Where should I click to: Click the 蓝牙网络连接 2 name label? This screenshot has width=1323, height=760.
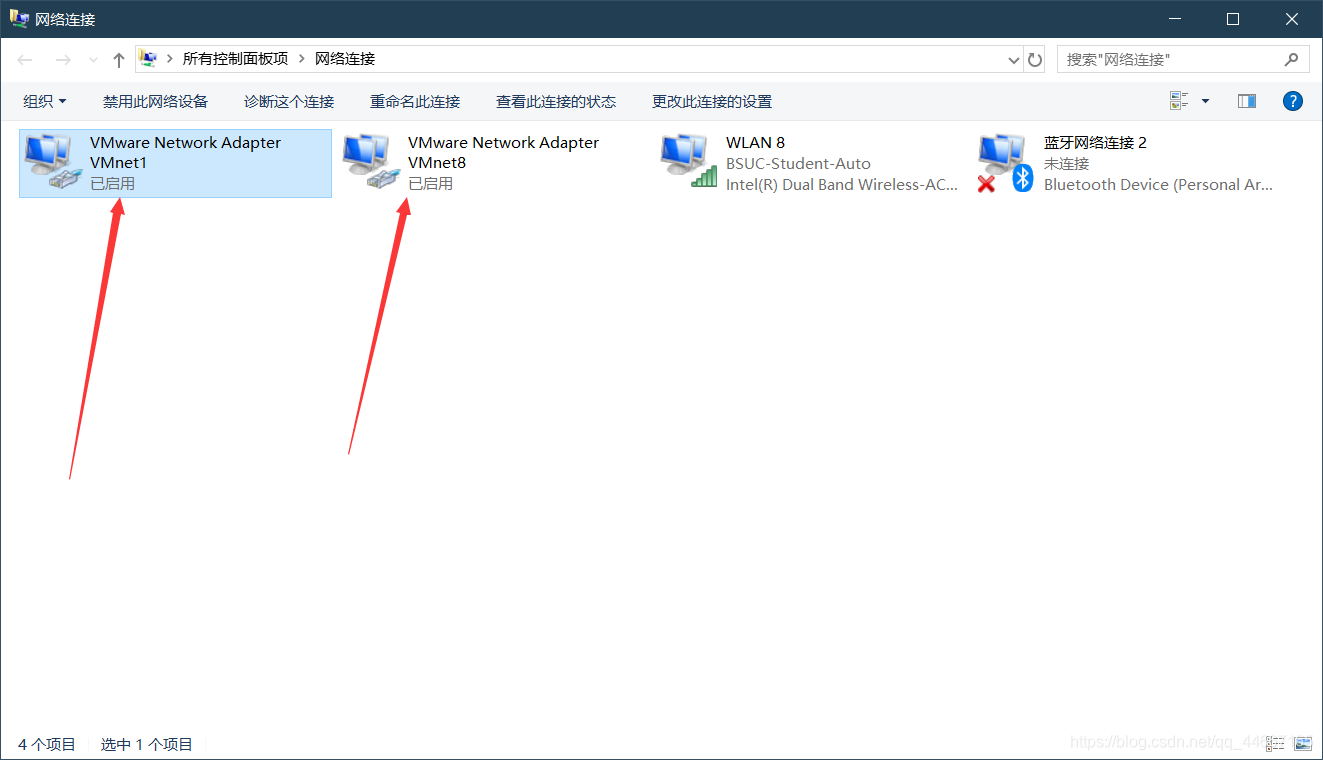1095,143
